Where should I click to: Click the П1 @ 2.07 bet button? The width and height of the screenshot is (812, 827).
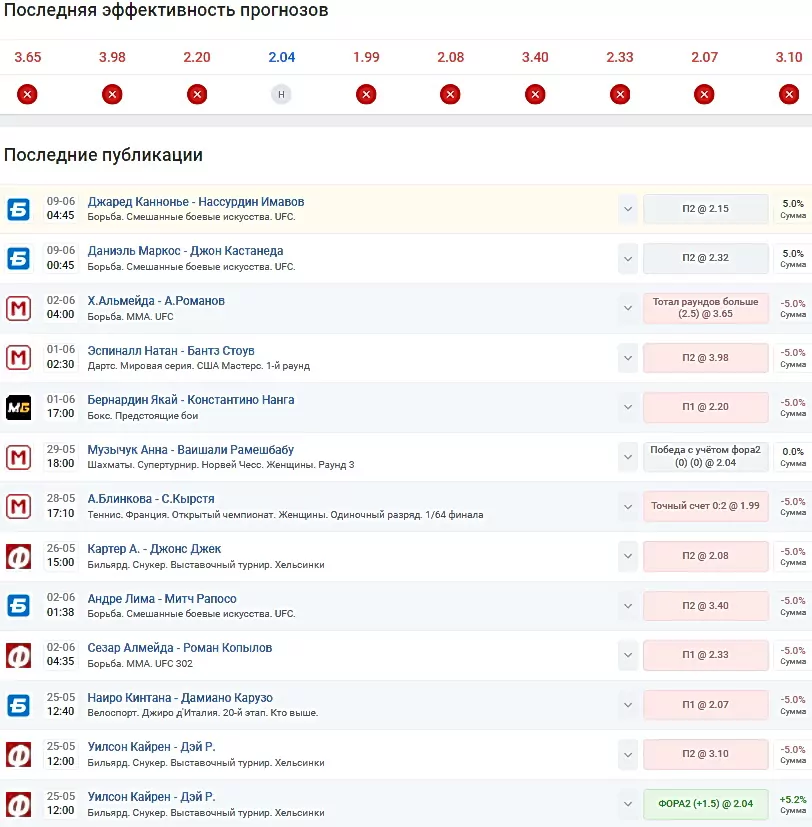click(x=705, y=705)
